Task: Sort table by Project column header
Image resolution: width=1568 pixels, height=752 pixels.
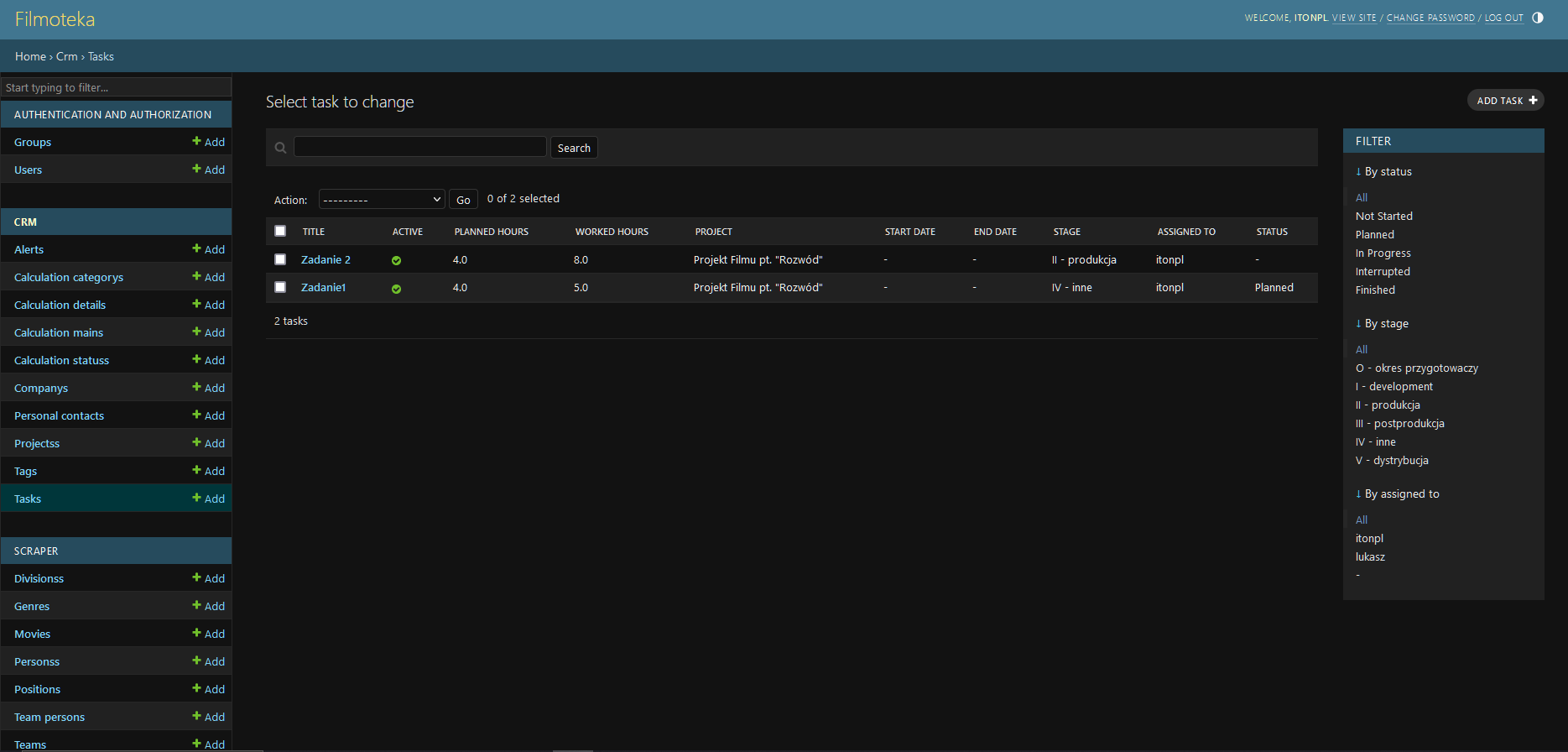Action: coord(714,232)
